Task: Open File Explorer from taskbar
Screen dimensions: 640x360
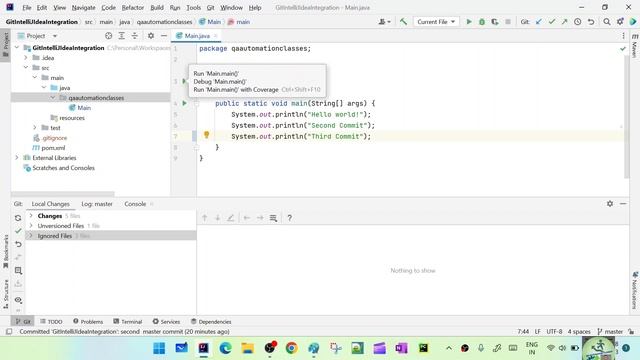Action: tap(247, 348)
